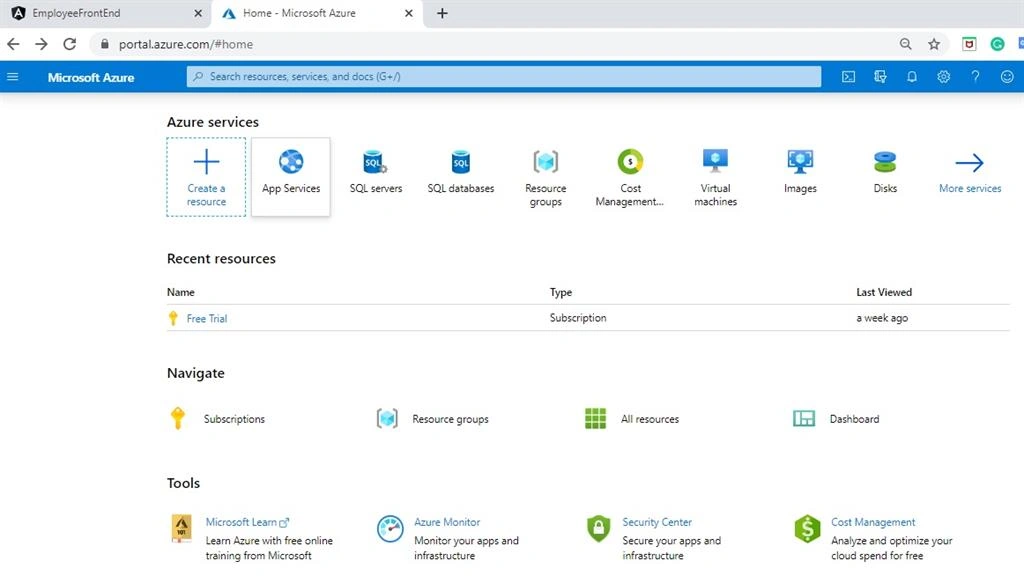Show Azure notifications bell
Viewport: 1024px width, 576px height.
click(x=912, y=77)
